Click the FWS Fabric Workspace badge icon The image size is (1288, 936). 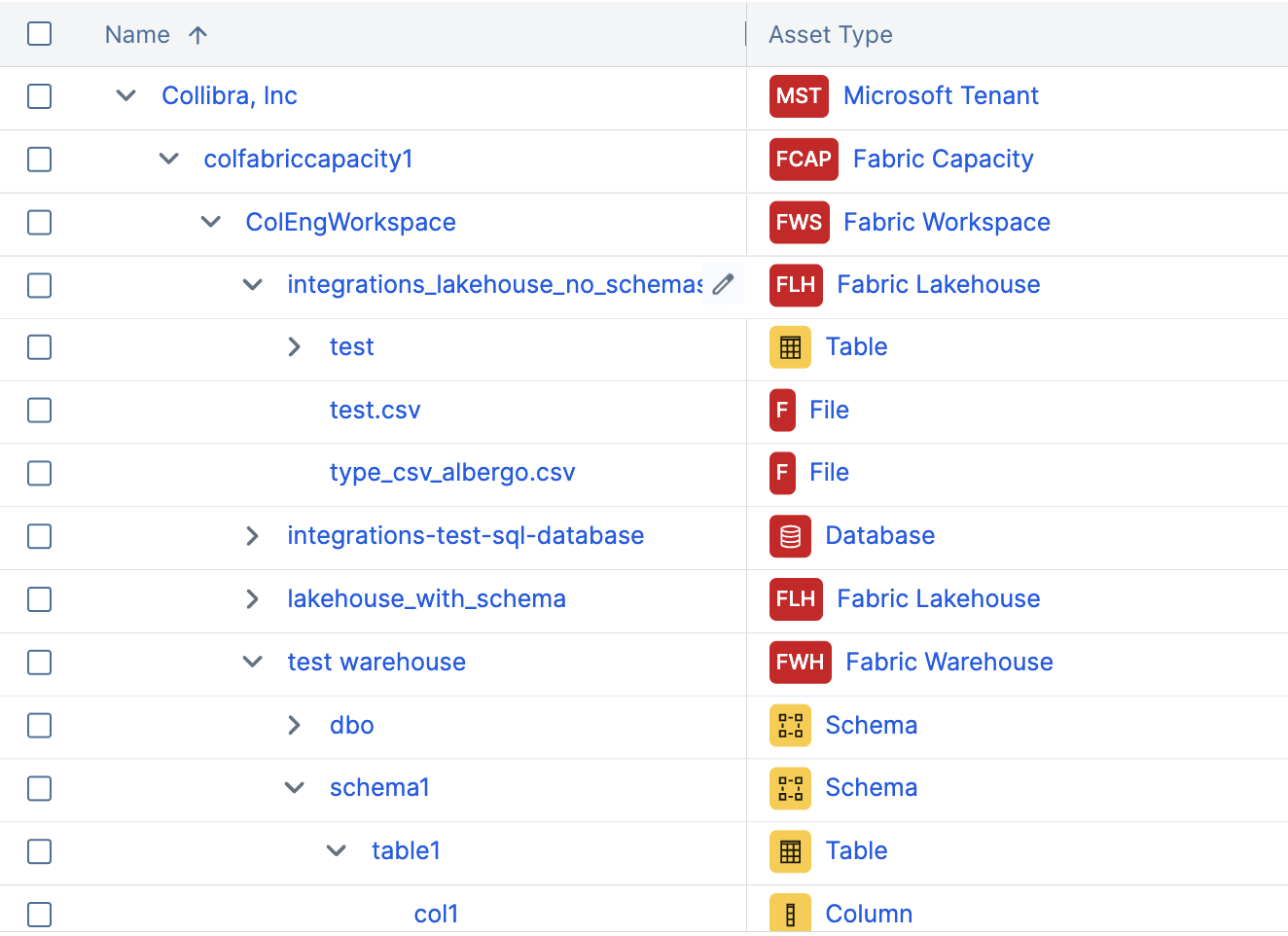pos(798,223)
